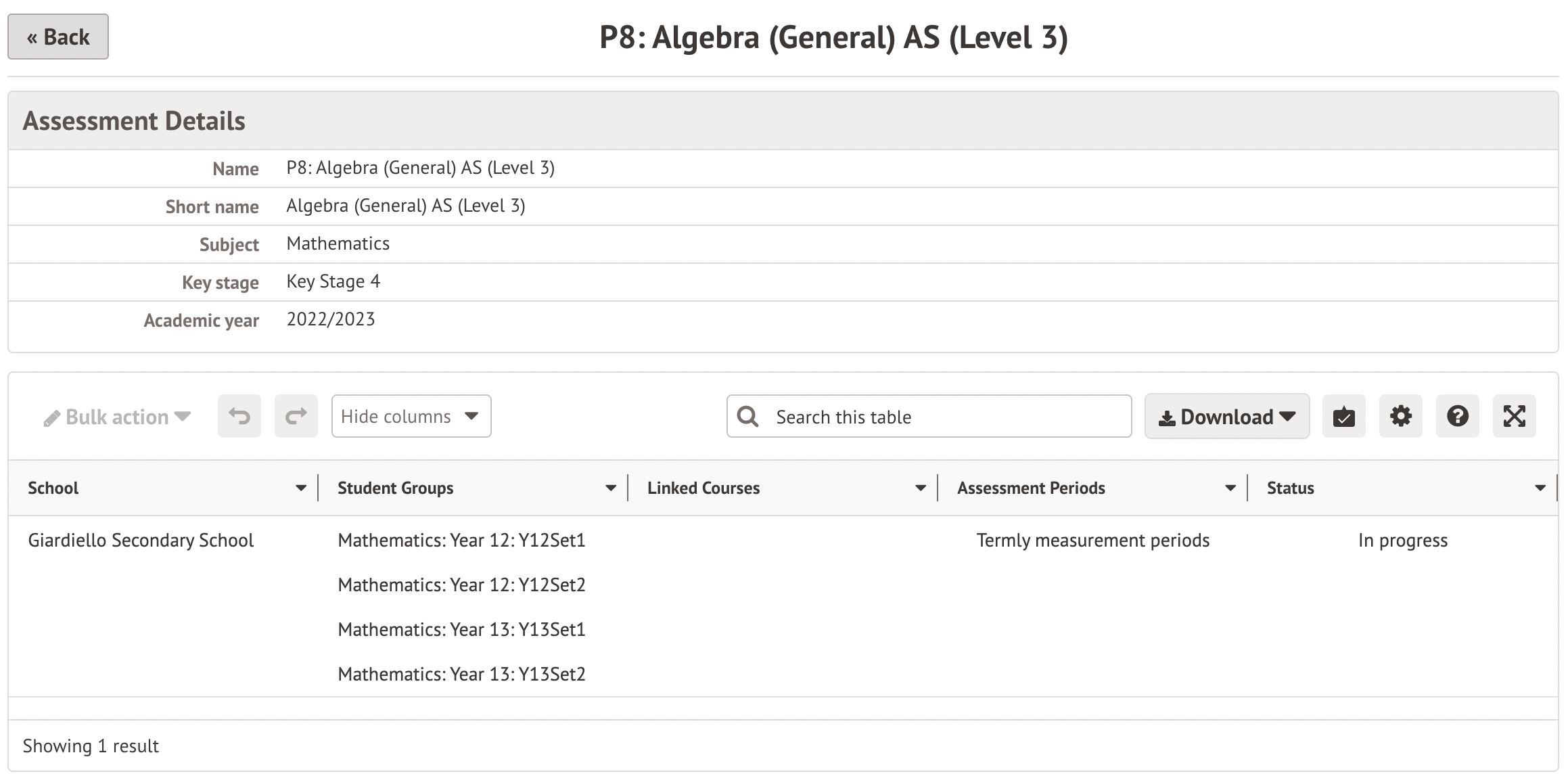Select the Giardiello Secondary School row
Screen dimensions: 1568x778
(x=141, y=541)
